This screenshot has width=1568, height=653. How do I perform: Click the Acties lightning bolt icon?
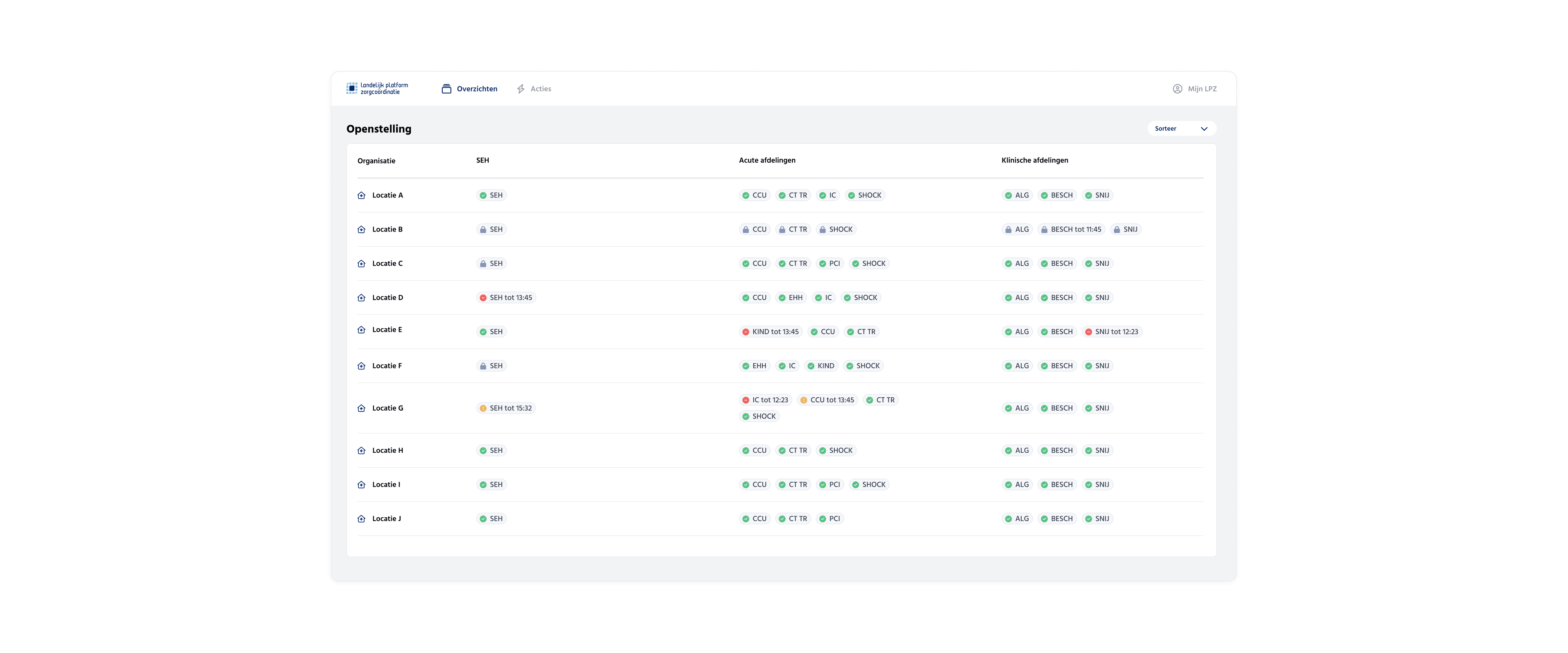521,89
